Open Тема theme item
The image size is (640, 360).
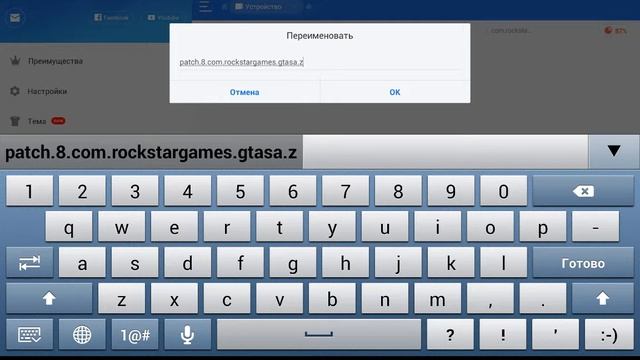click(x=37, y=121)
